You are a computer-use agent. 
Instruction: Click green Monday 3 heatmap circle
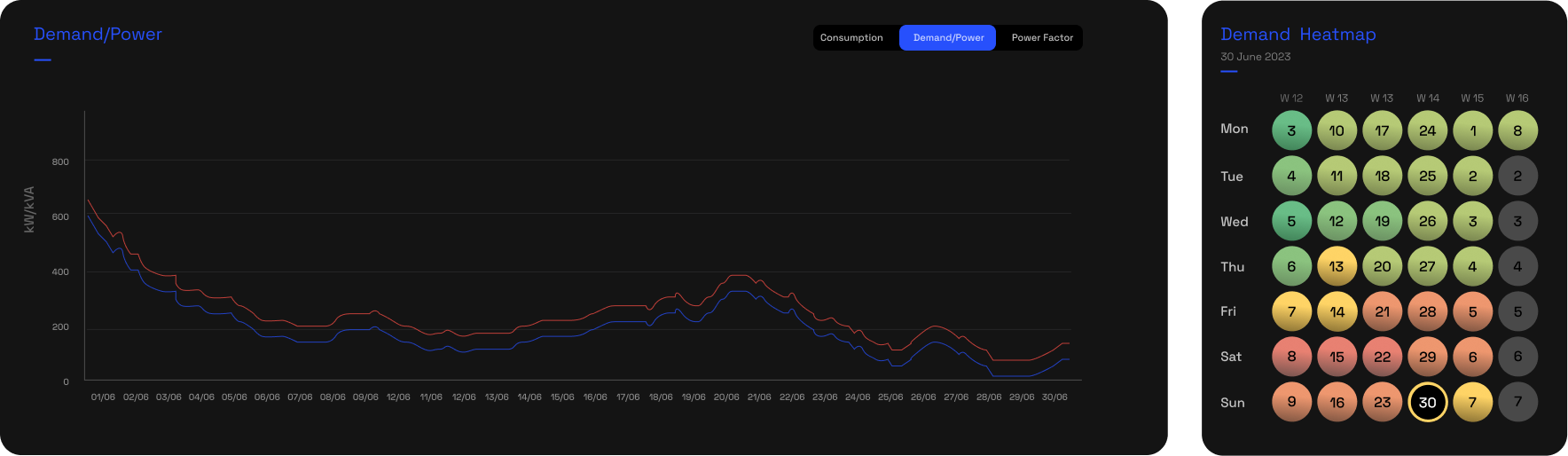[x=1291, y=130]
